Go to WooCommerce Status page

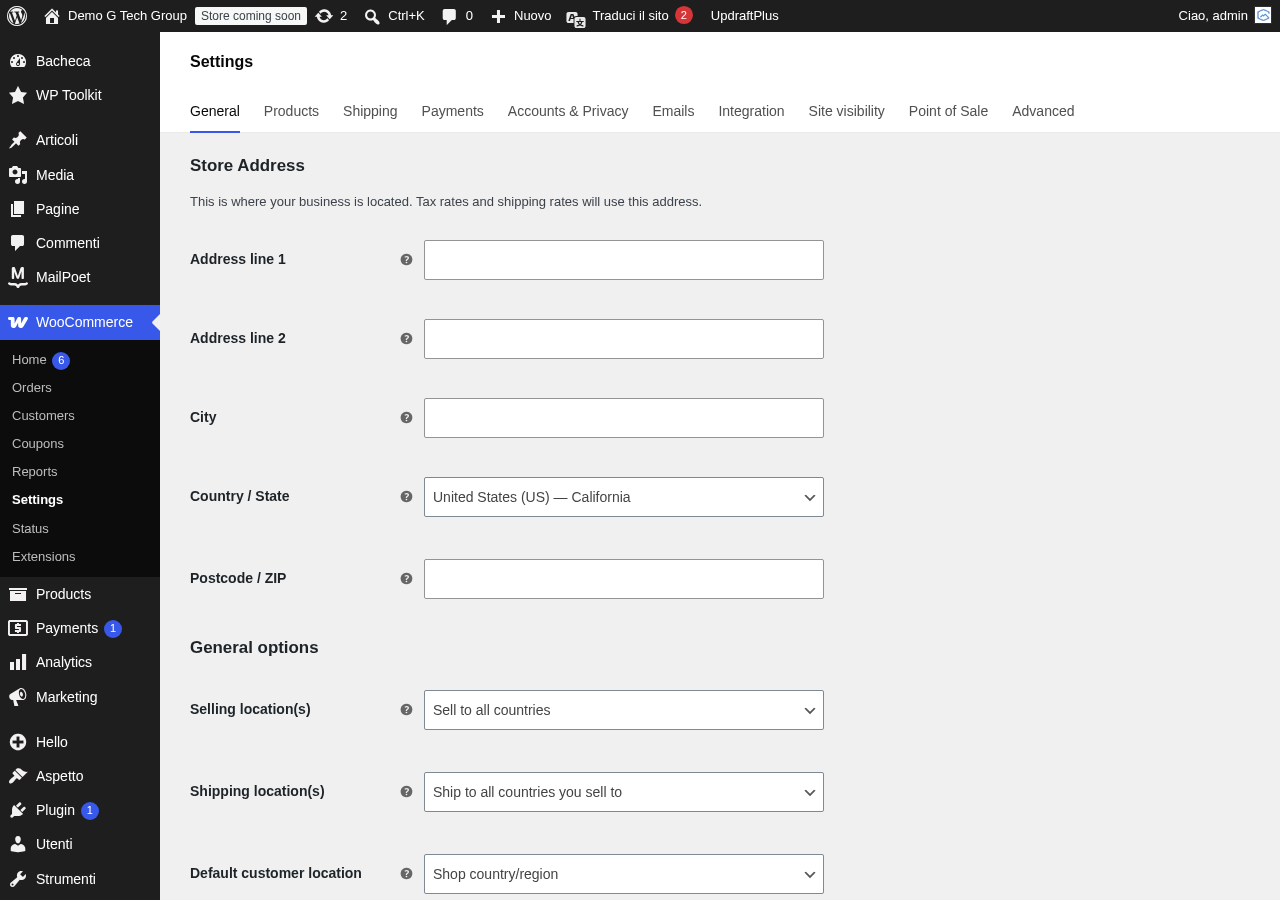pos(30,529)
